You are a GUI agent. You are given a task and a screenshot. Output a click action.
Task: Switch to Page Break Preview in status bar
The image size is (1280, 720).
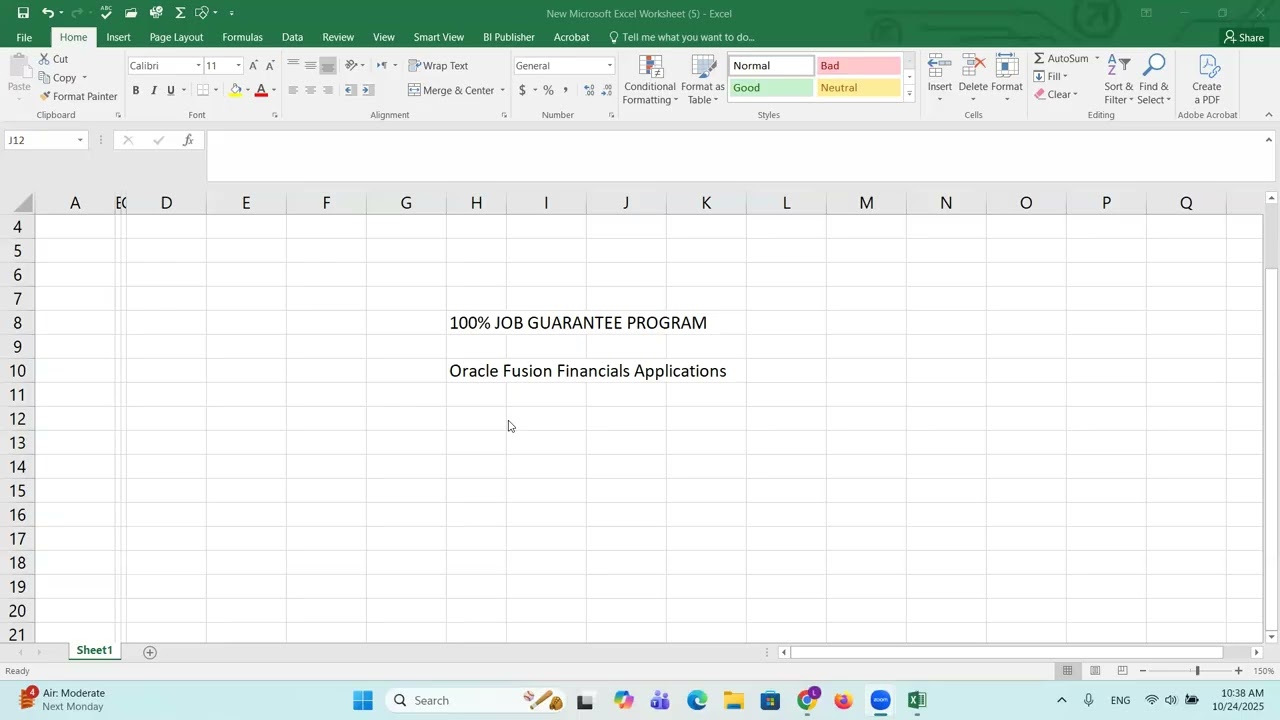point(1122,670)
